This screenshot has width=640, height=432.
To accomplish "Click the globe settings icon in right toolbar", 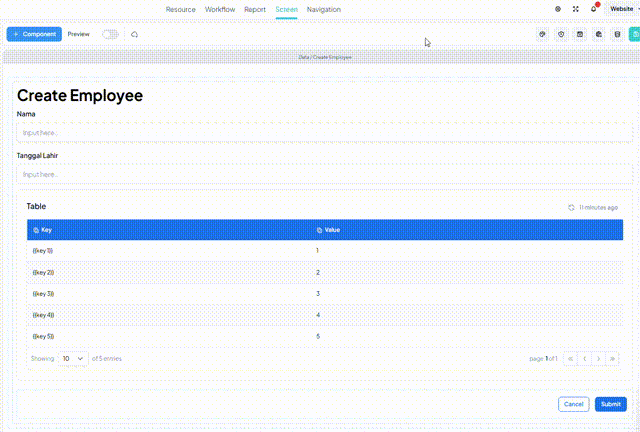I will (598, 34).
